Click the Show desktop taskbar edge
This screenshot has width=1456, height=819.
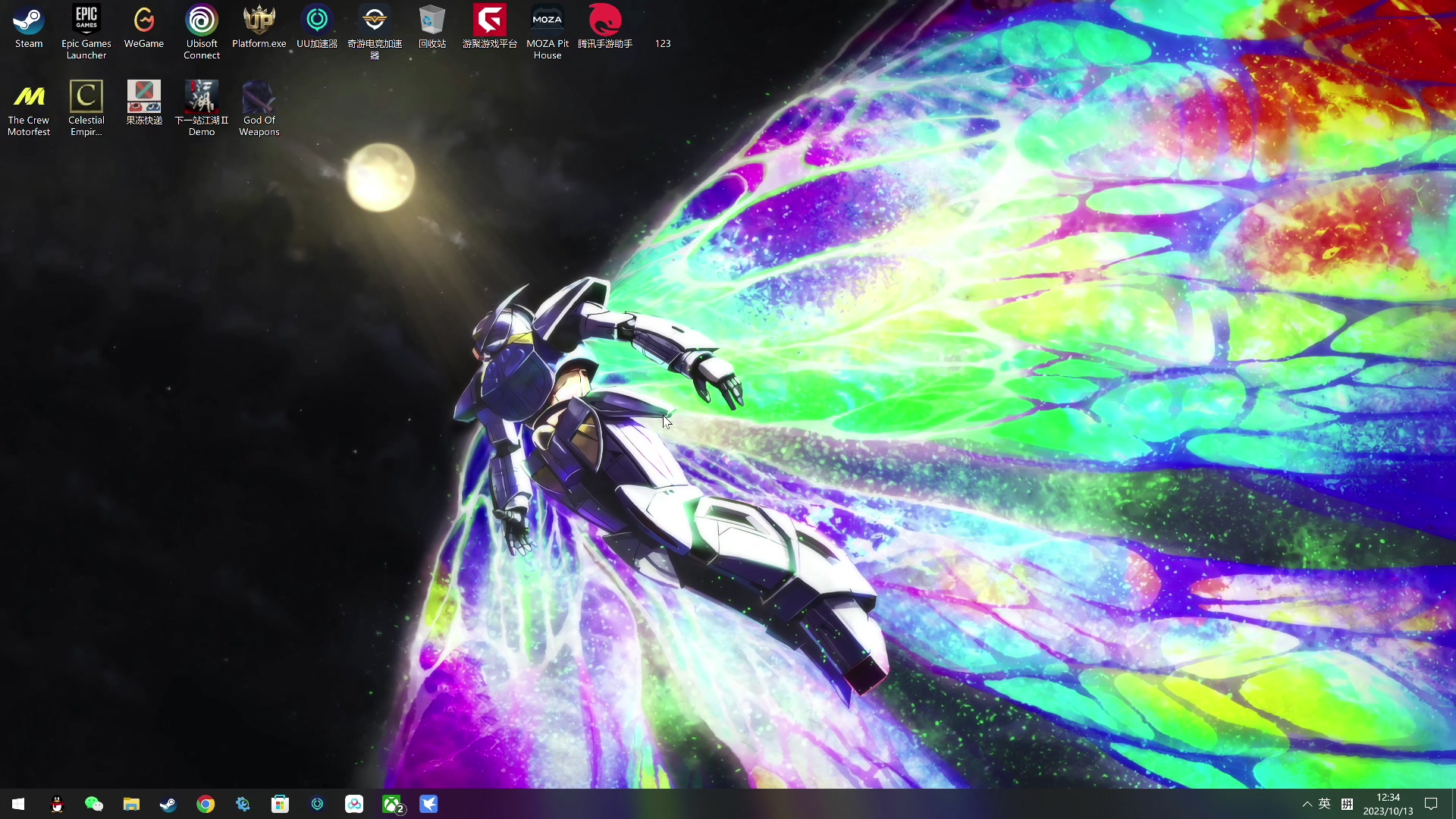pyautogui.click(x=1453, y=804)
